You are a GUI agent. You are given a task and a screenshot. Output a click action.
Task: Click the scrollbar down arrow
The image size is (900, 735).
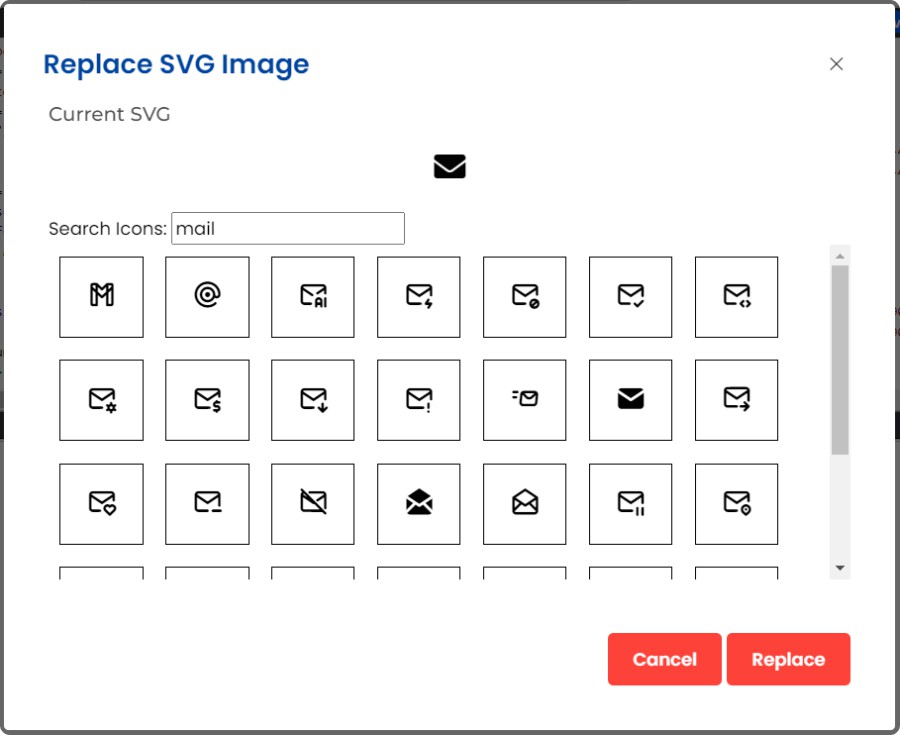click(840, 568)
